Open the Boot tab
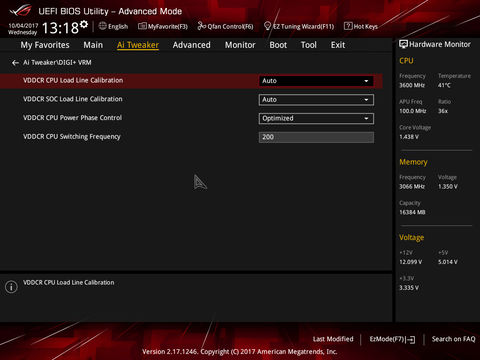 pos(278,45)
